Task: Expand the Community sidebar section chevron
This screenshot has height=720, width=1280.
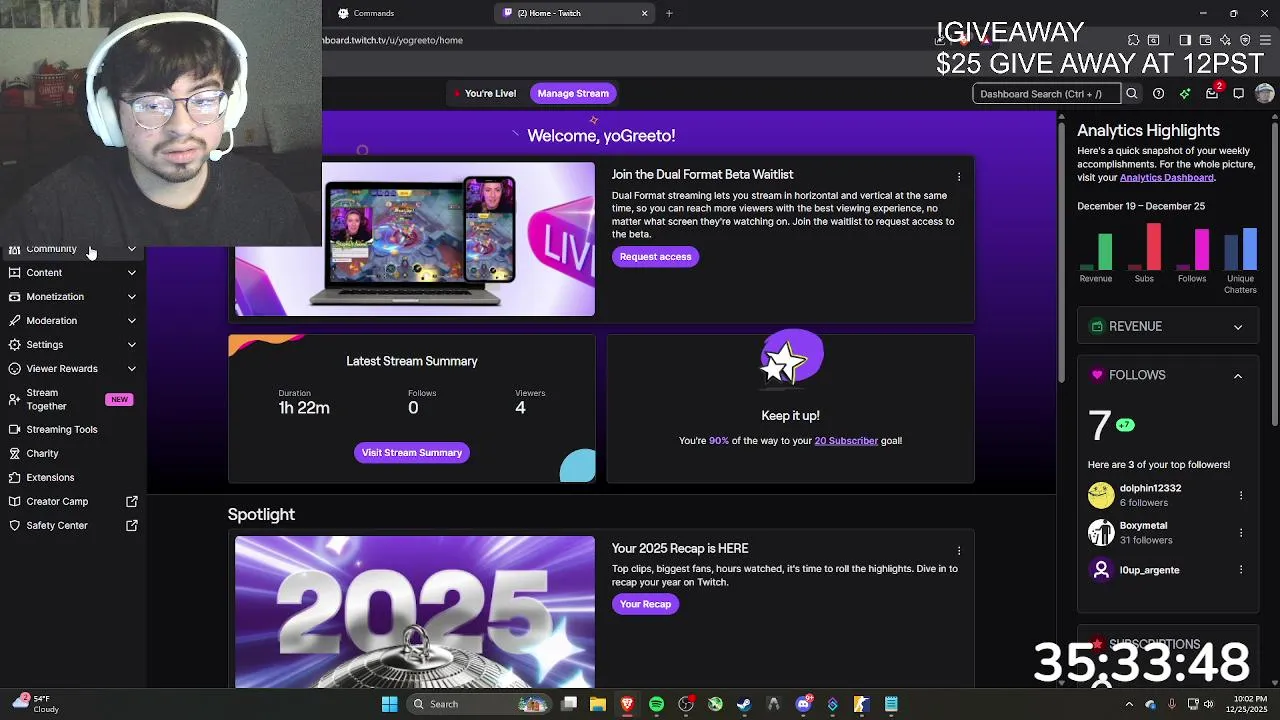Action: (132, 249)
